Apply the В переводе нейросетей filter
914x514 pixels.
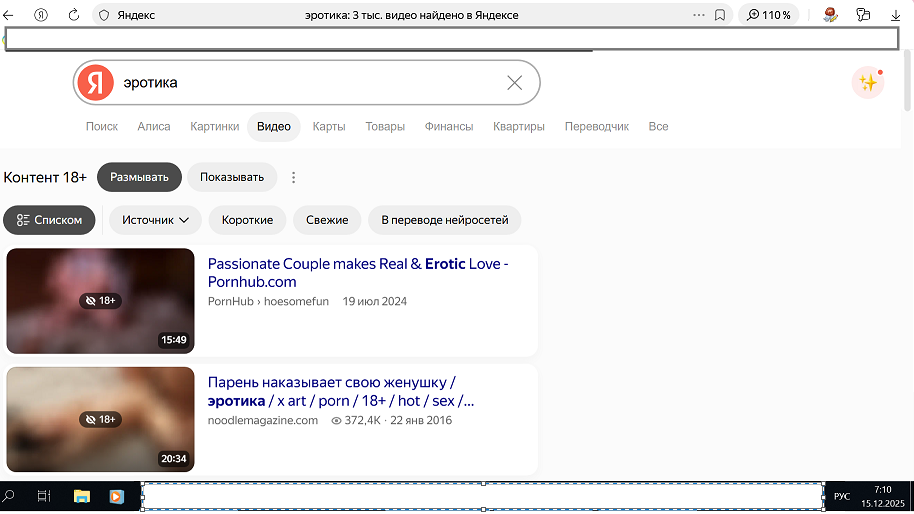[445, 220]
